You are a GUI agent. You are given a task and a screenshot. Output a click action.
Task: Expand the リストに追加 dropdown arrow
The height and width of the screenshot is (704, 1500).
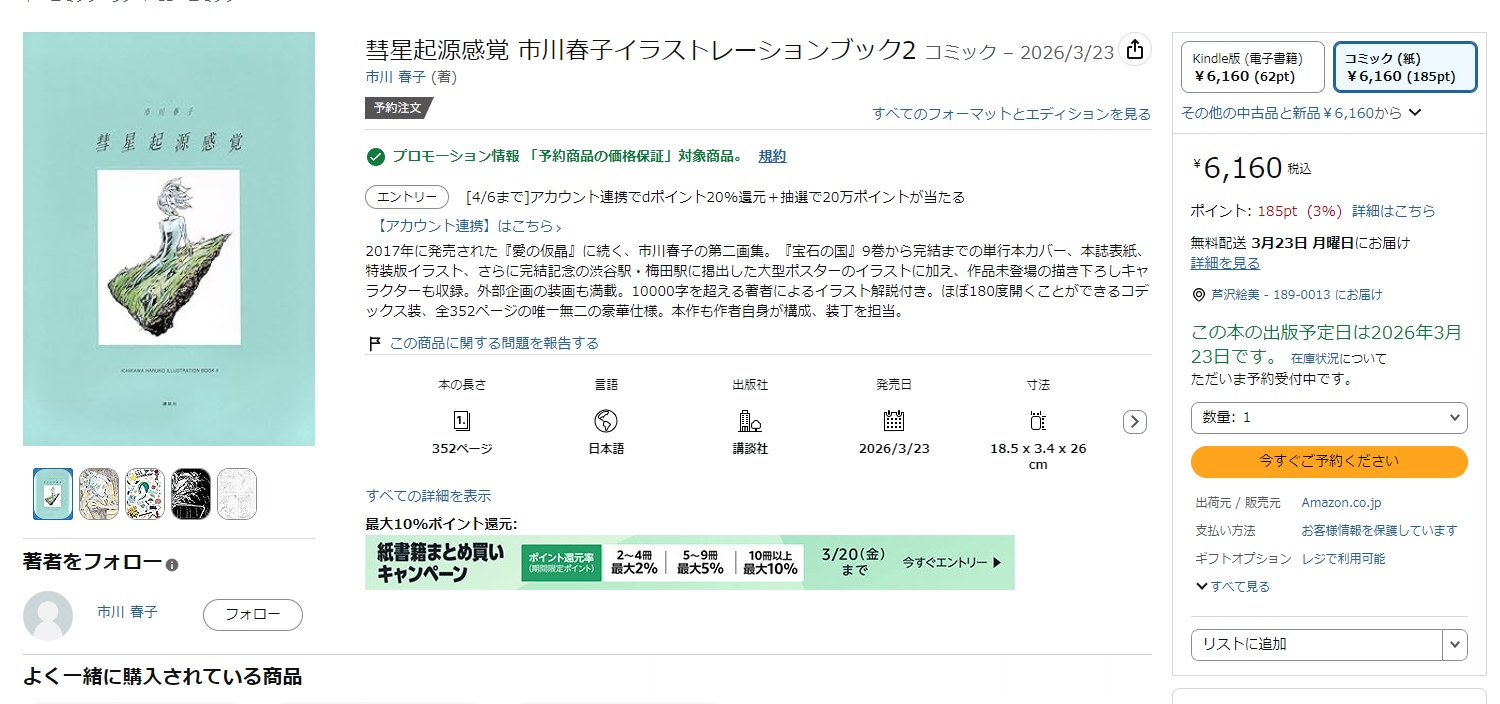point(1454,645)
